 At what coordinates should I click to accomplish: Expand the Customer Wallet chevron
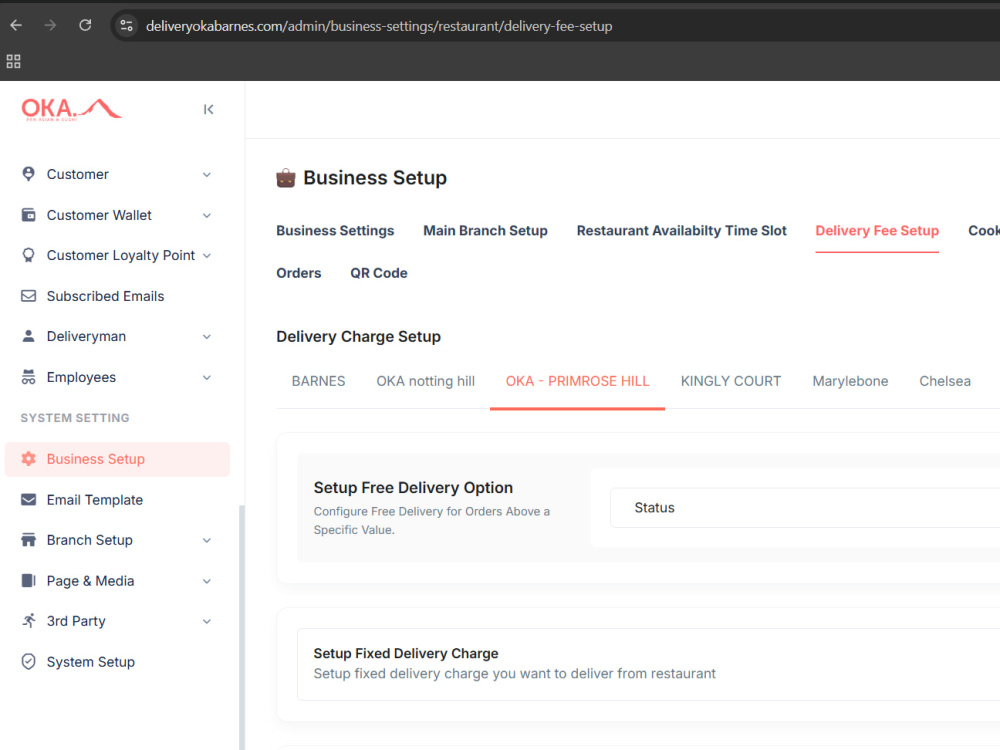(207, 216)
